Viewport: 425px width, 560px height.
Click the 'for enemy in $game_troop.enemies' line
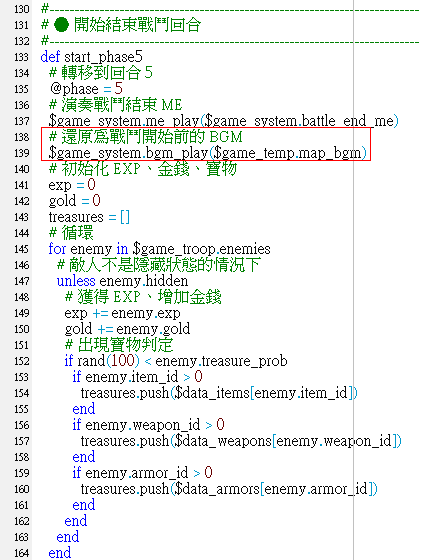point(159,249)
